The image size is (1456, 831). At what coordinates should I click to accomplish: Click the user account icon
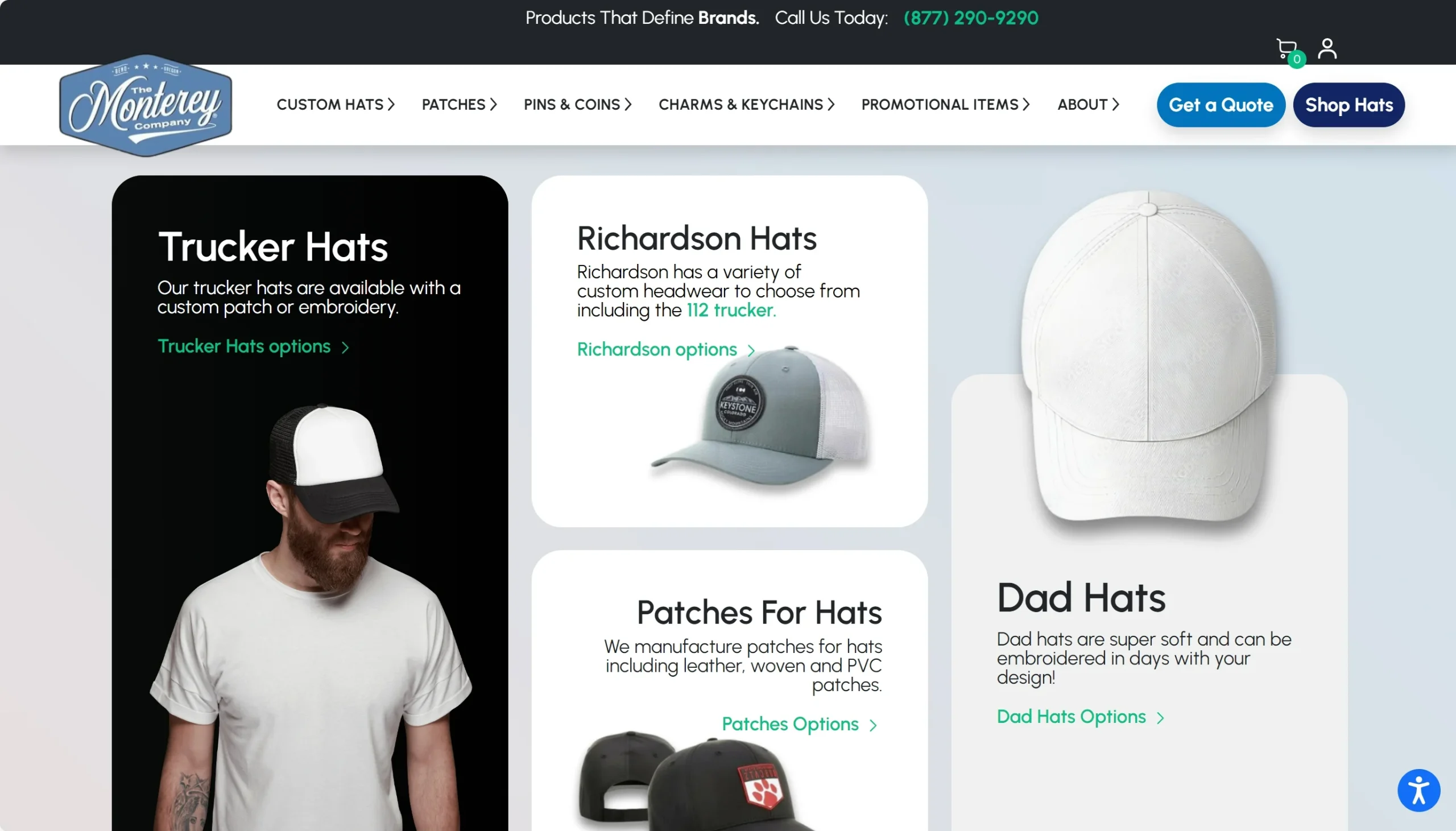(1327, 49)
